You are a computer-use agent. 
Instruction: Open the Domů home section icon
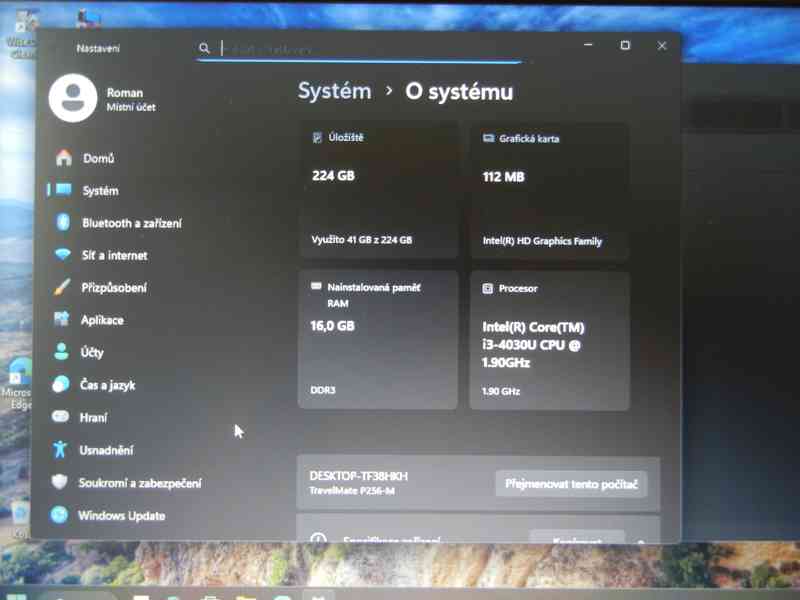[x=64, y=158]
